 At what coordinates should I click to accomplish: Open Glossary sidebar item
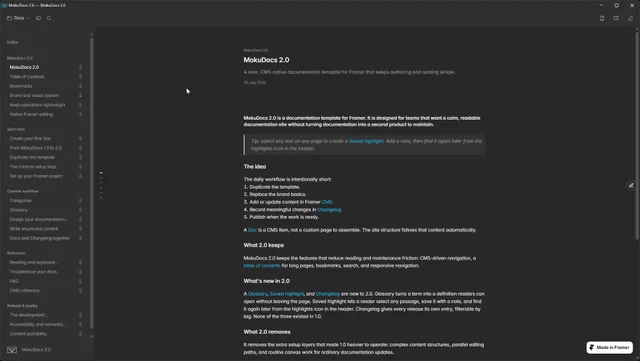(19, 210)
